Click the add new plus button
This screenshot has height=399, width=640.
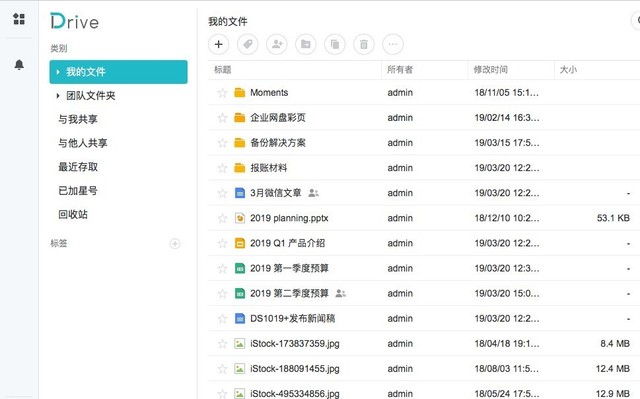pos(218,44)
